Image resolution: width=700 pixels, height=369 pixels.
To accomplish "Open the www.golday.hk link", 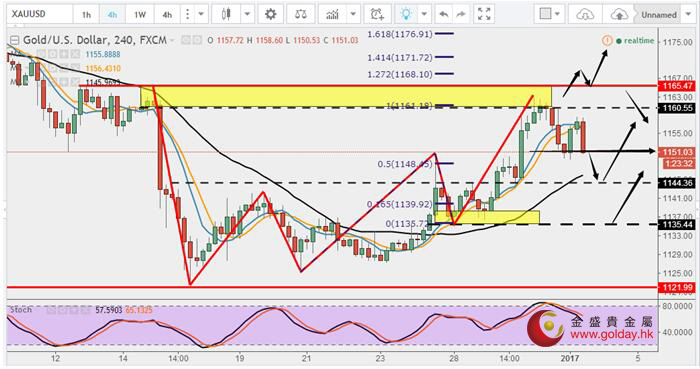I will (612, 334).
